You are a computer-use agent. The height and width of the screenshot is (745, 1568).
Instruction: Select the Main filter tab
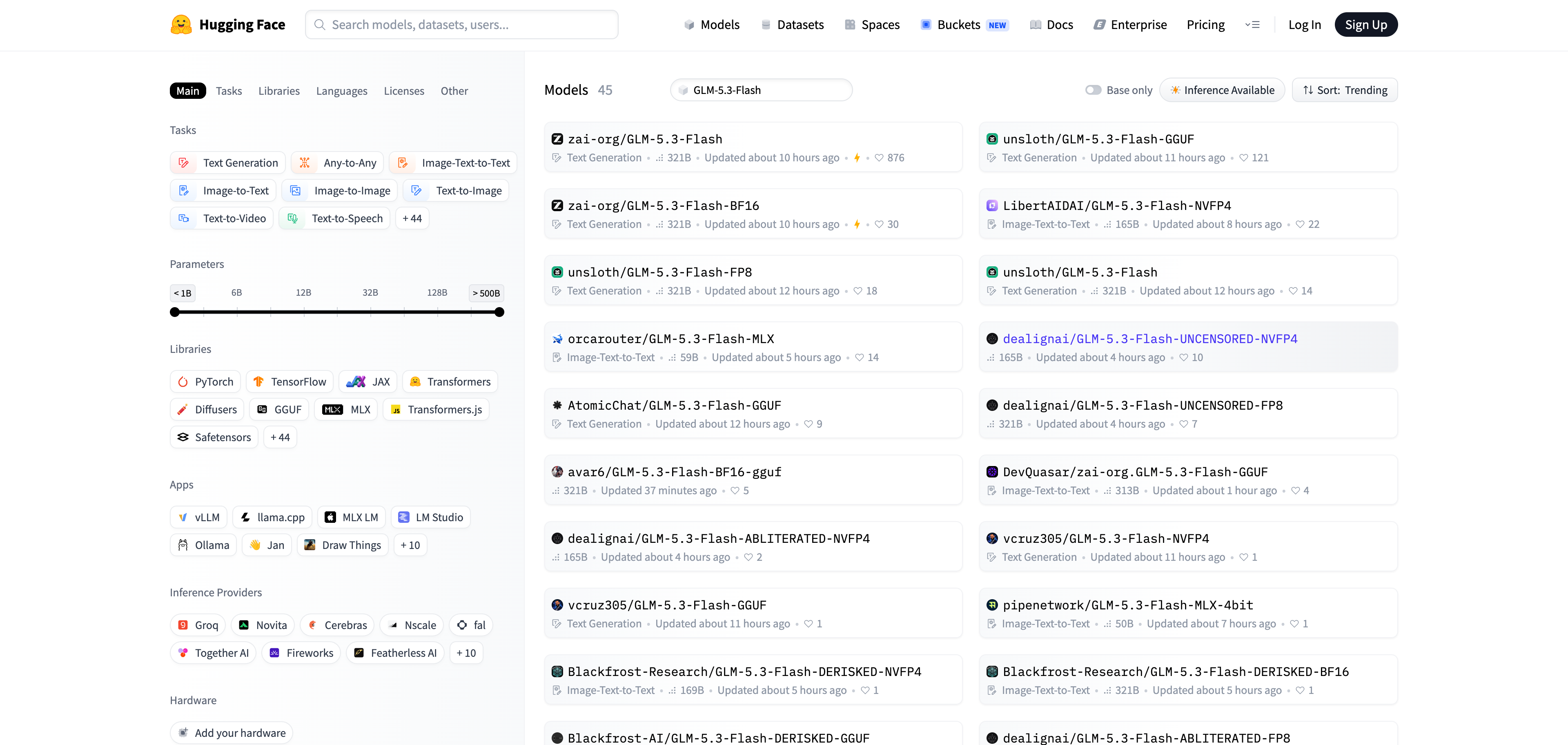[x=188, y=91]
